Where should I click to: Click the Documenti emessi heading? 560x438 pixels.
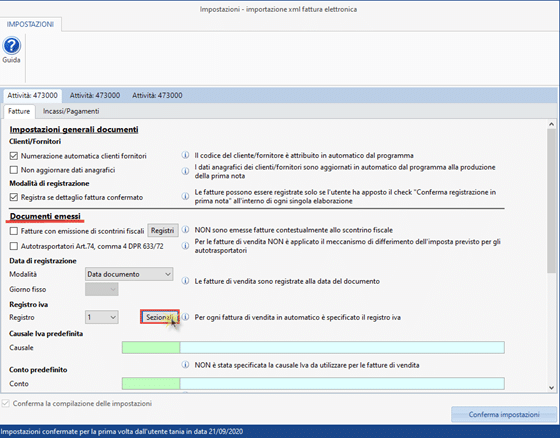tap(45, 216)
